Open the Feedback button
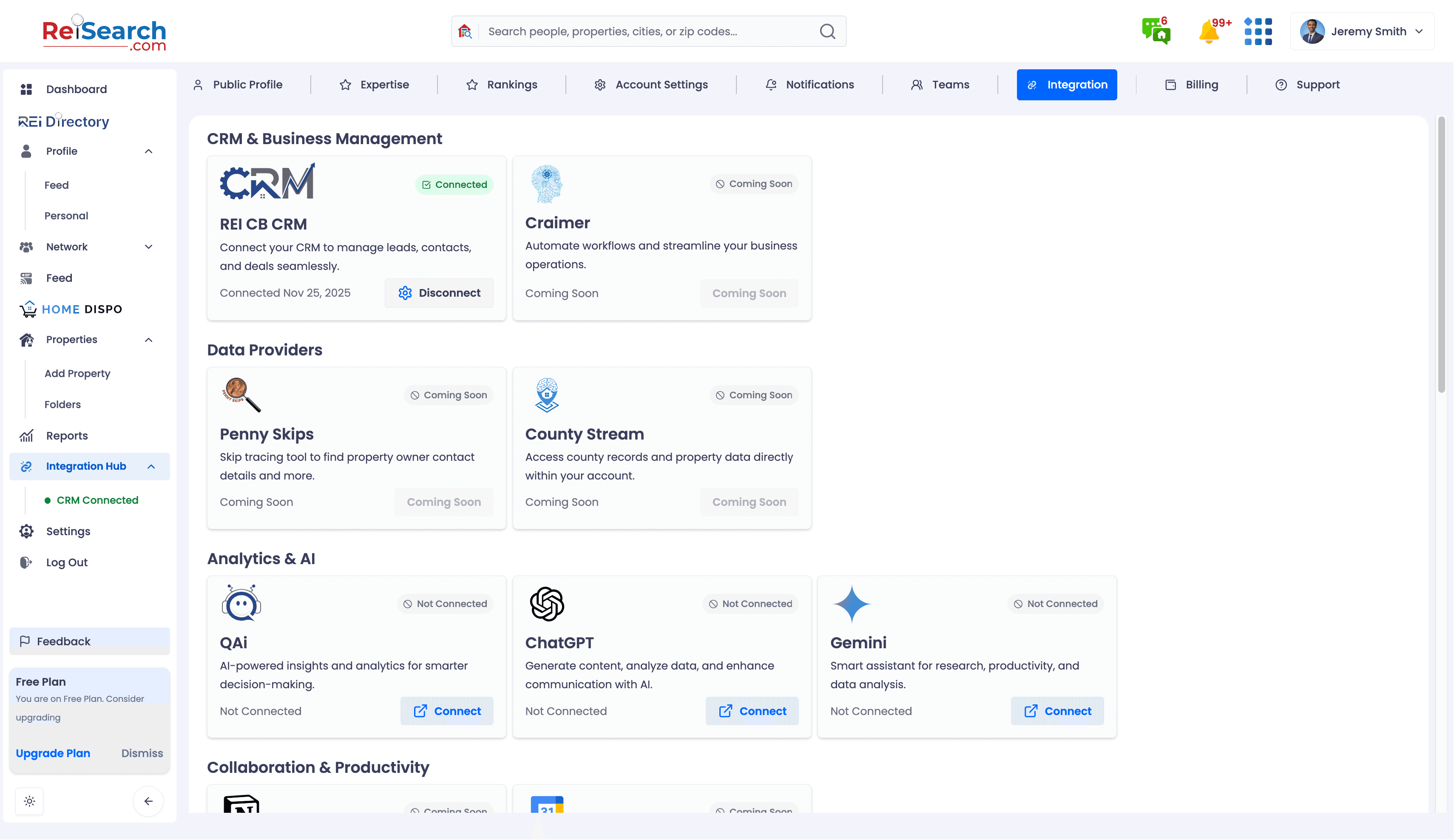 pos(89,641)
